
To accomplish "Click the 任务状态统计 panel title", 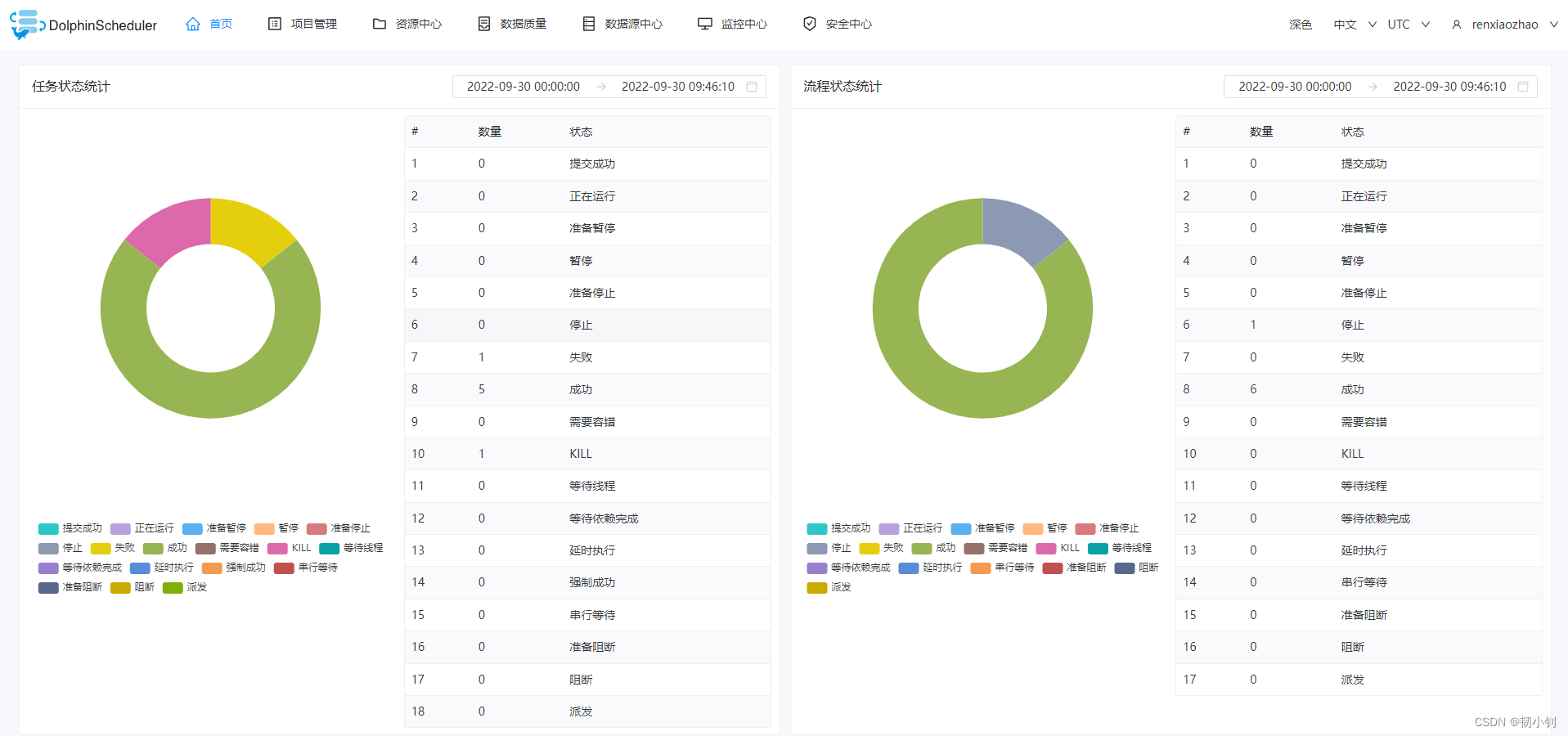I will pos(71,87).
